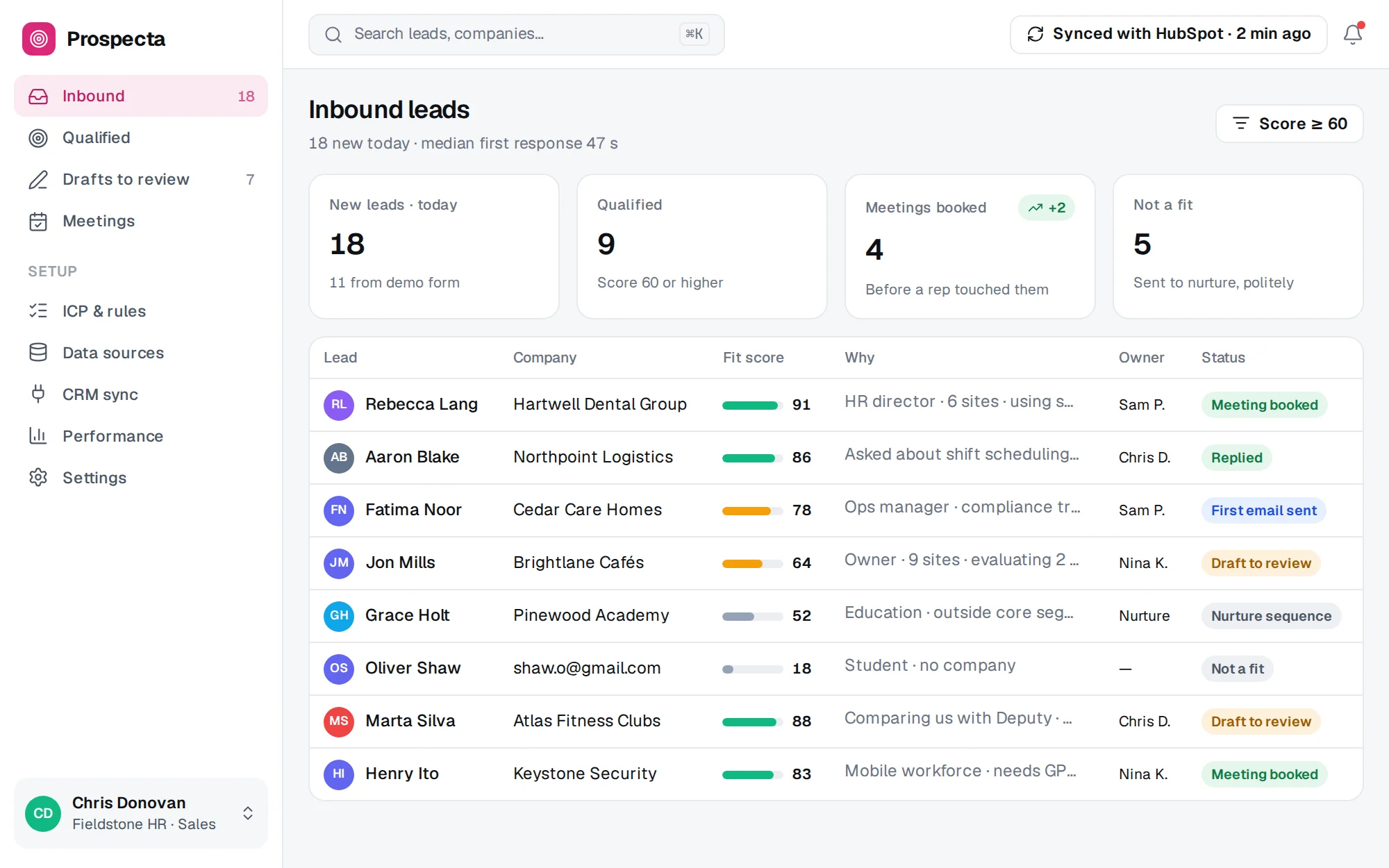Click Fatima Noor's orange fit score bar
Viewport: 1389px width, 868px height.
point(753,510)
